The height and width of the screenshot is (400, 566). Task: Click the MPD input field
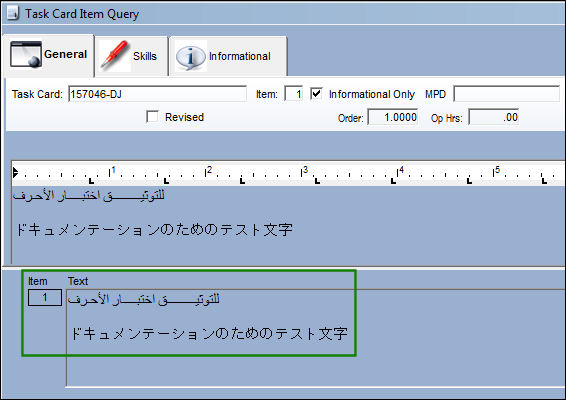[x=506, y=94]
